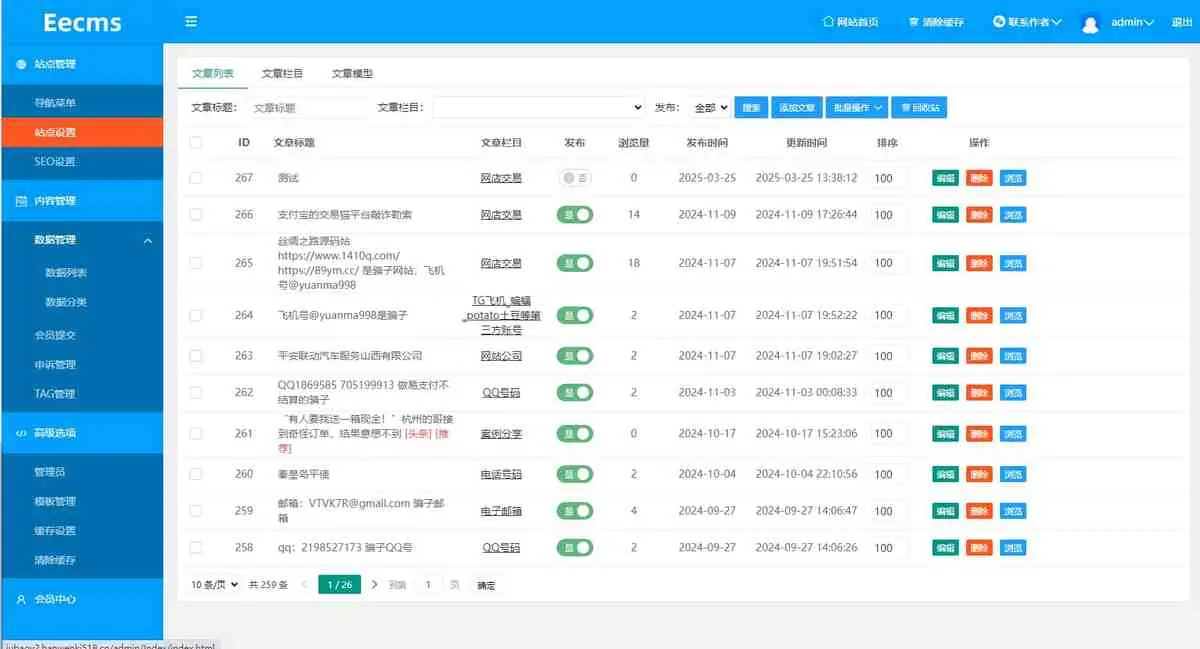1200x649 pixels.
Task: Check the checkbox for article 262
Action: pyautogui.click(x=196, y=392)
